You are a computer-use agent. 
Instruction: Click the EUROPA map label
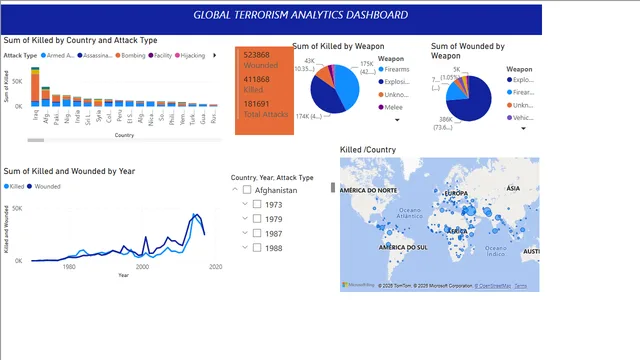point(456,193)
